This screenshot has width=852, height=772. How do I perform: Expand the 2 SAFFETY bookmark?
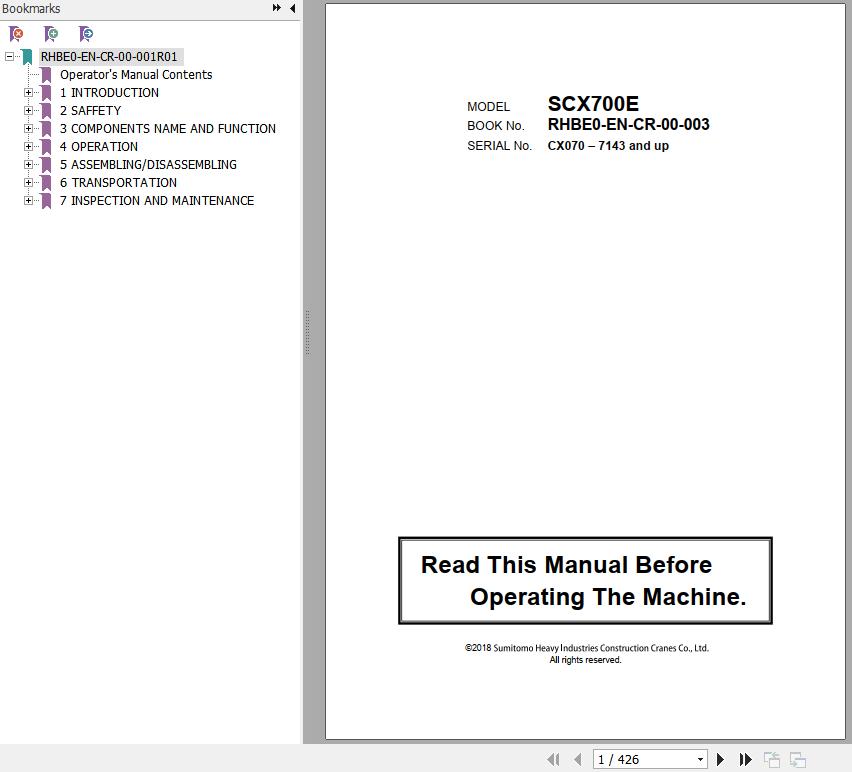pyautogui.click(x=28, y=111)
